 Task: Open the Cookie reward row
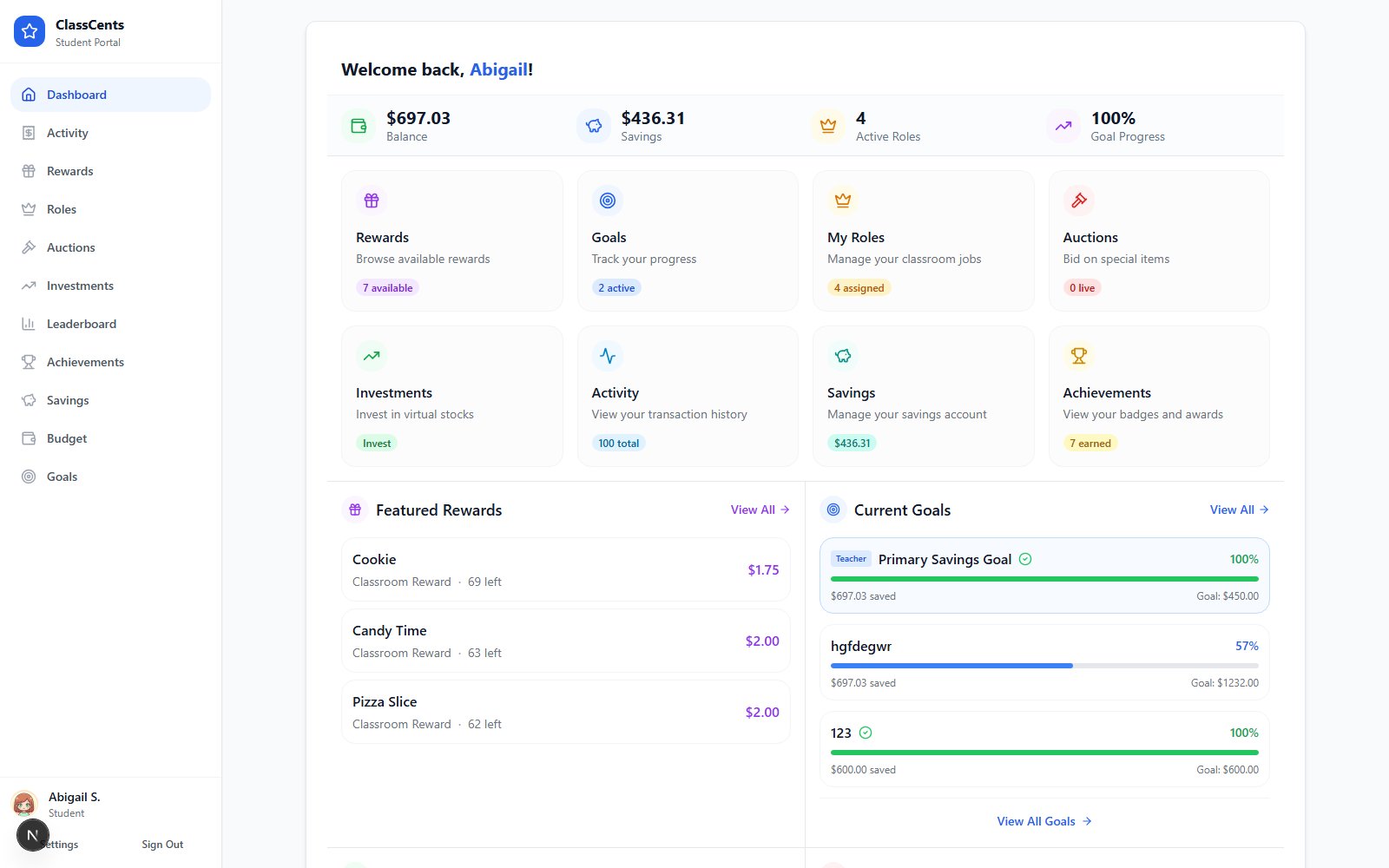click(566, 569)
